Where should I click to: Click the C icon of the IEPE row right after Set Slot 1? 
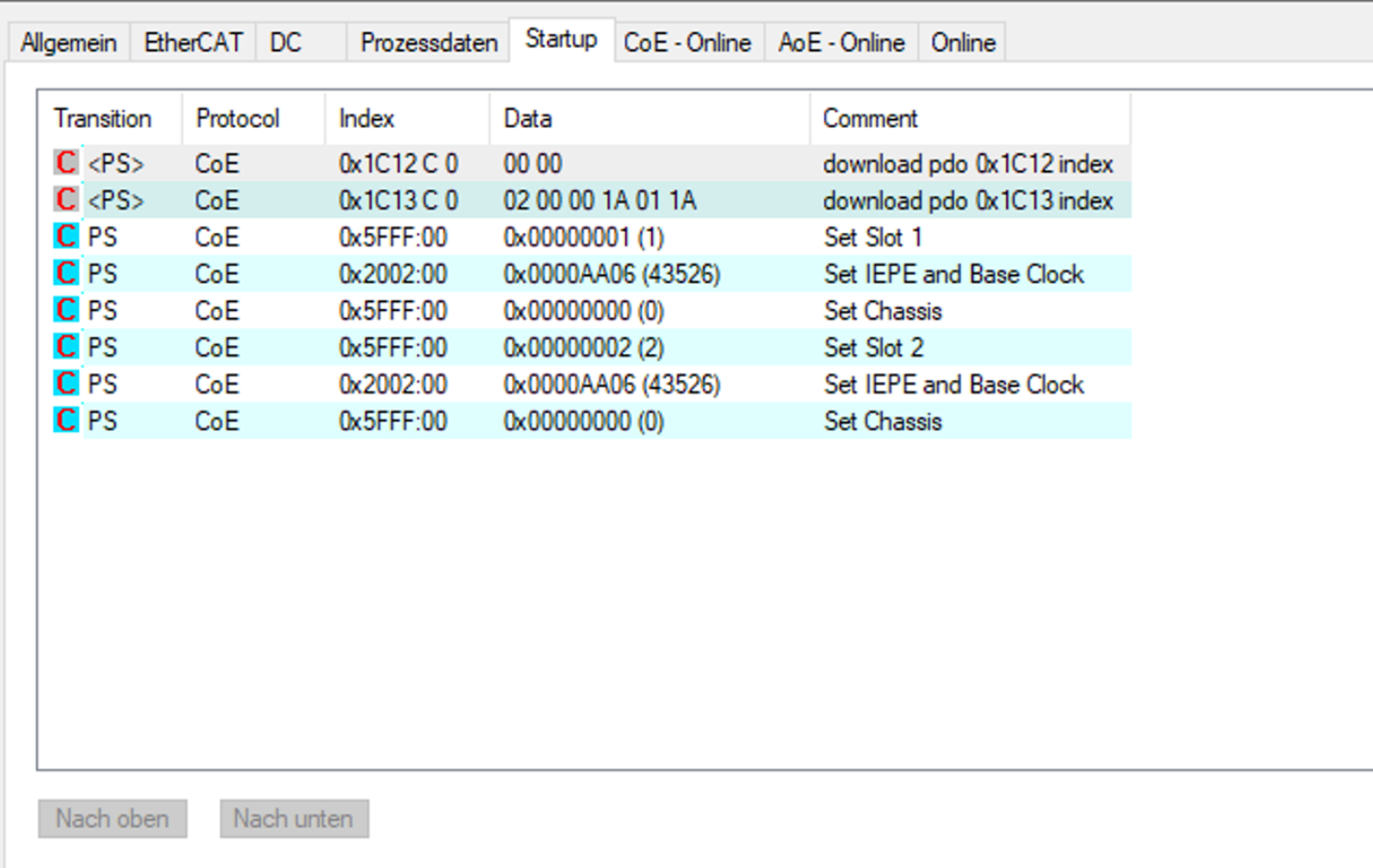click(x=65, y=273)
